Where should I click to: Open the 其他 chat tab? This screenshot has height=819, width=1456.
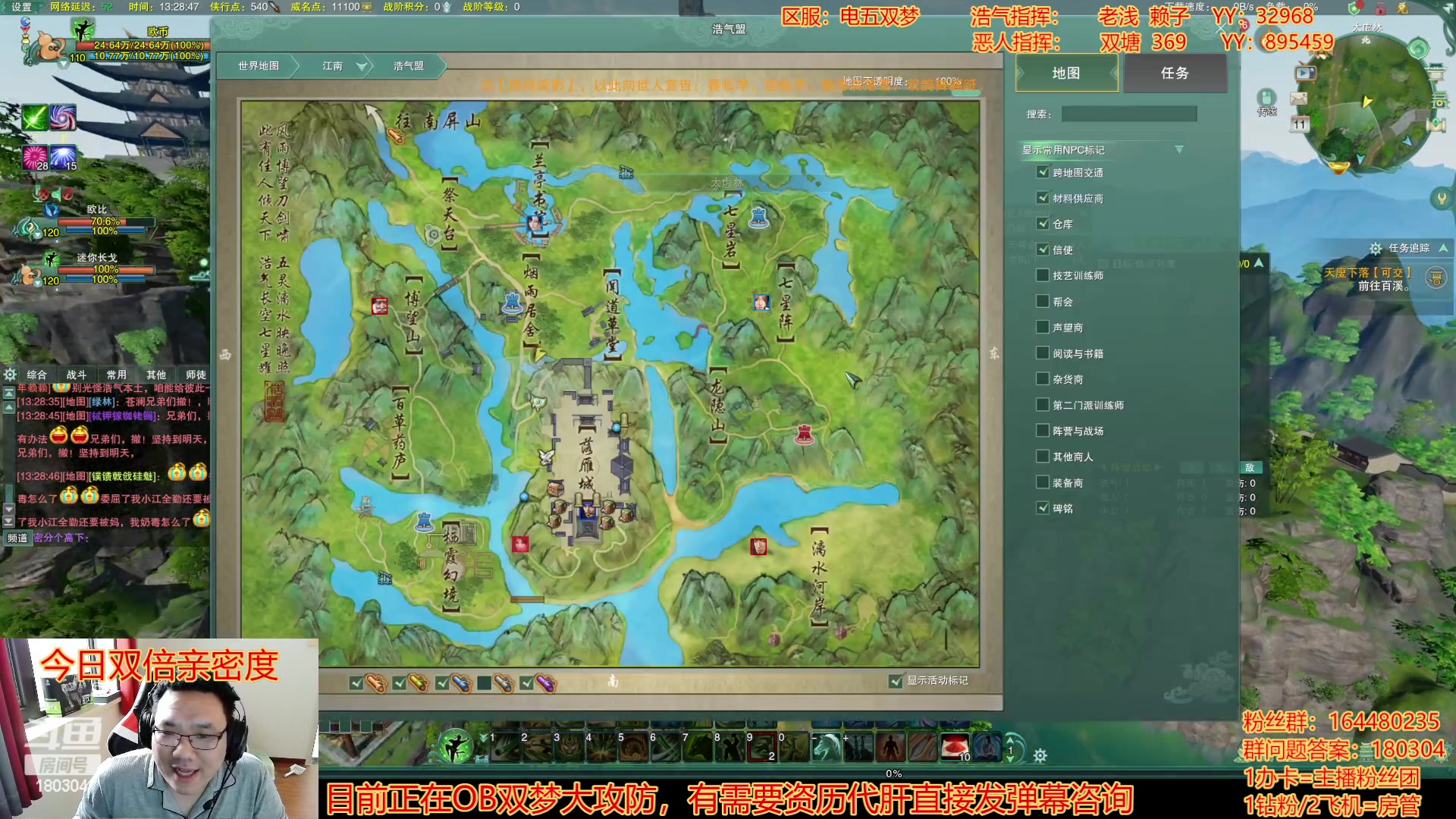click(156, 375)
